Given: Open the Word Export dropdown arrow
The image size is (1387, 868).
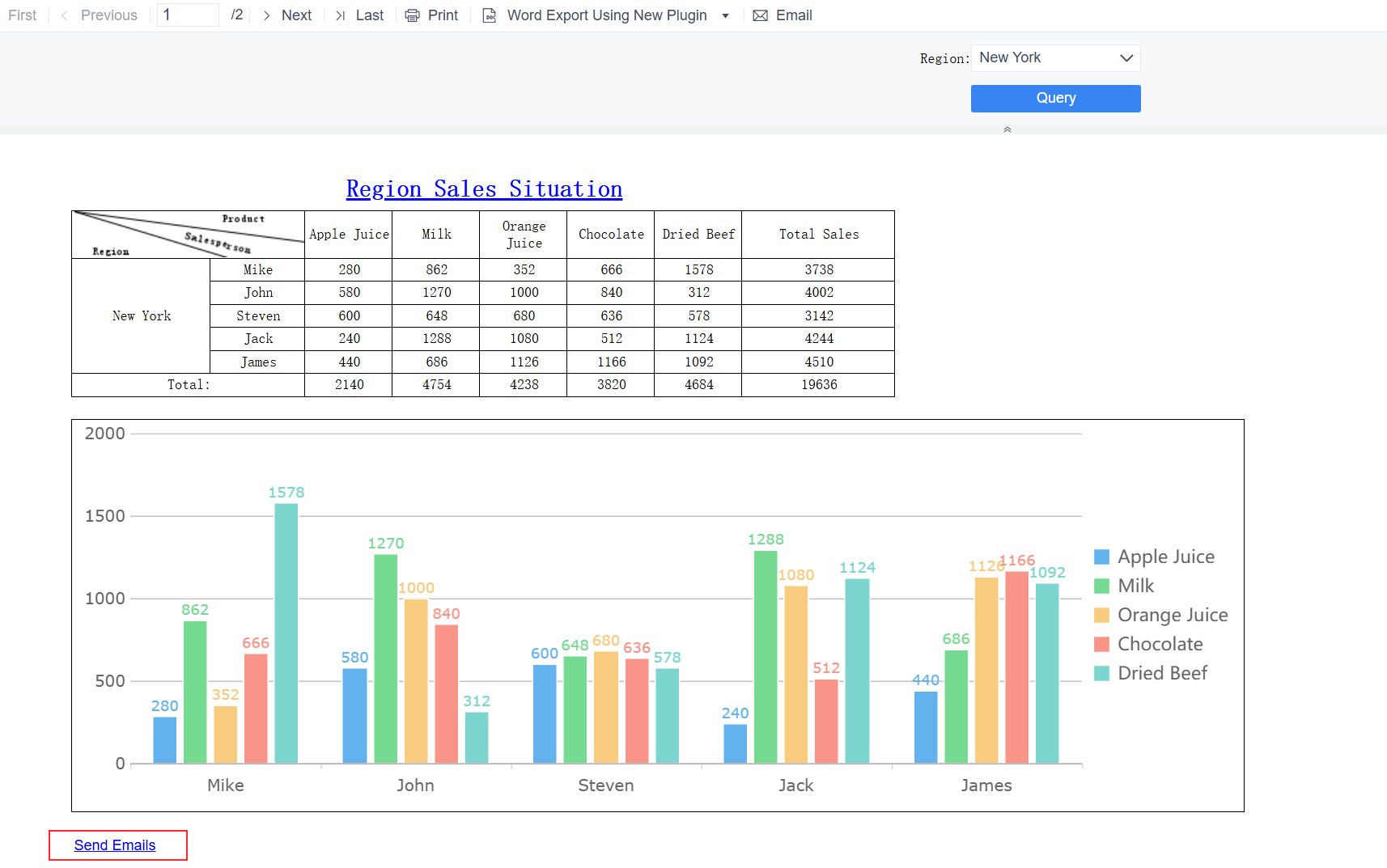Looking at the screenshot, I should pos(725,15).
